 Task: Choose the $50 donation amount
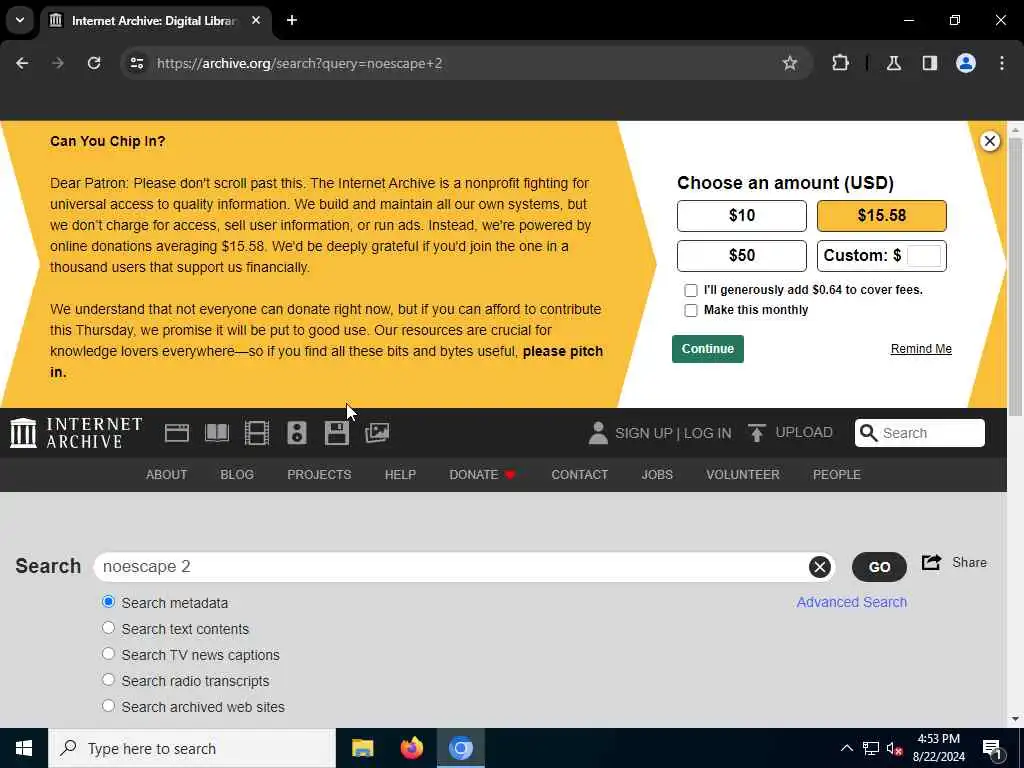[742, 256]
